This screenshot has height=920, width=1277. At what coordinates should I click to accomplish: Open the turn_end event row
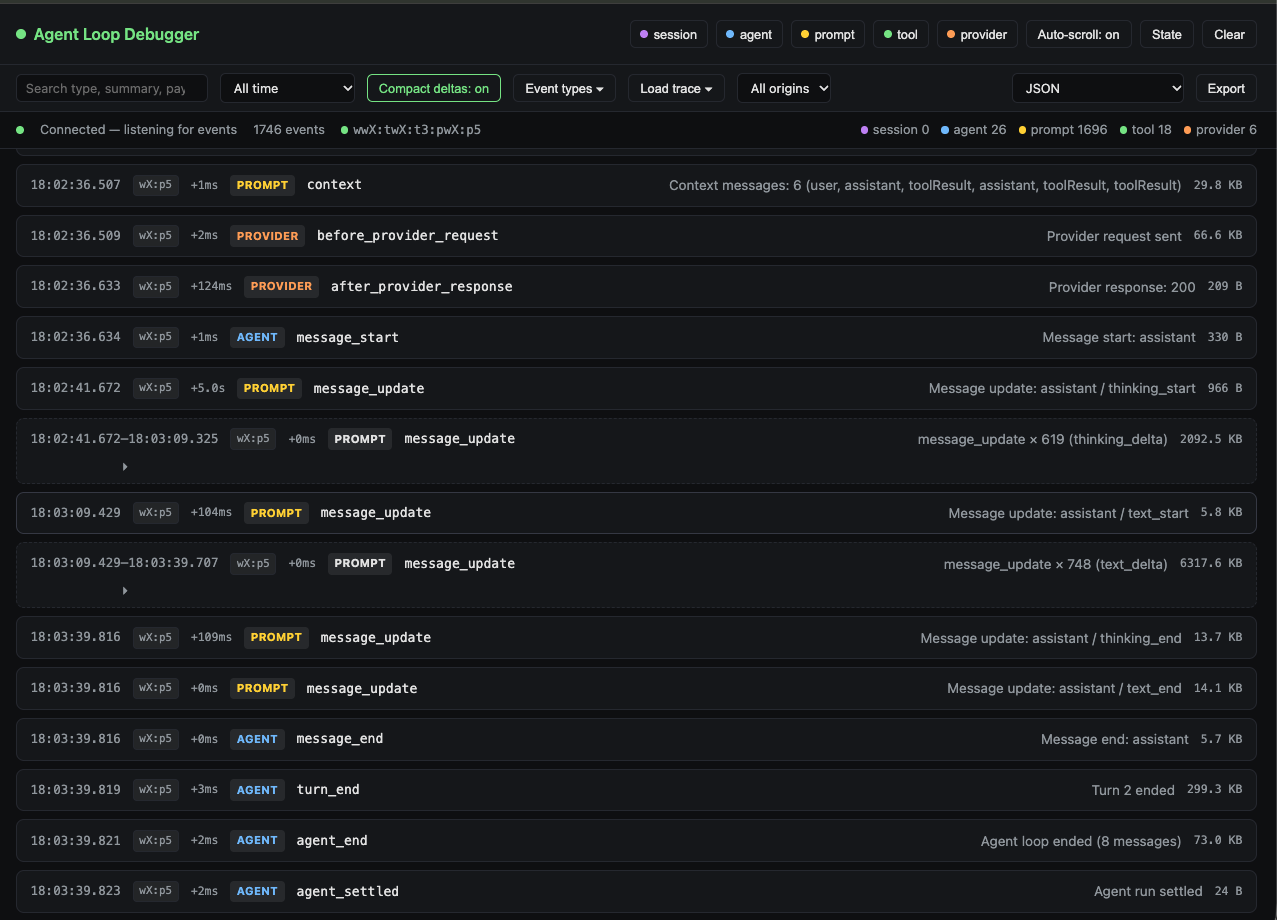[636, 790]
